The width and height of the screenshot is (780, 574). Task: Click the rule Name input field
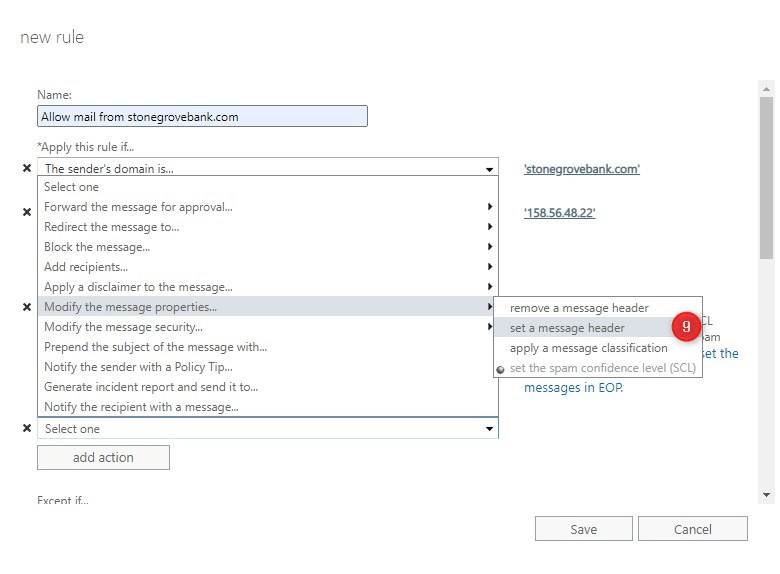click(202, 116)
